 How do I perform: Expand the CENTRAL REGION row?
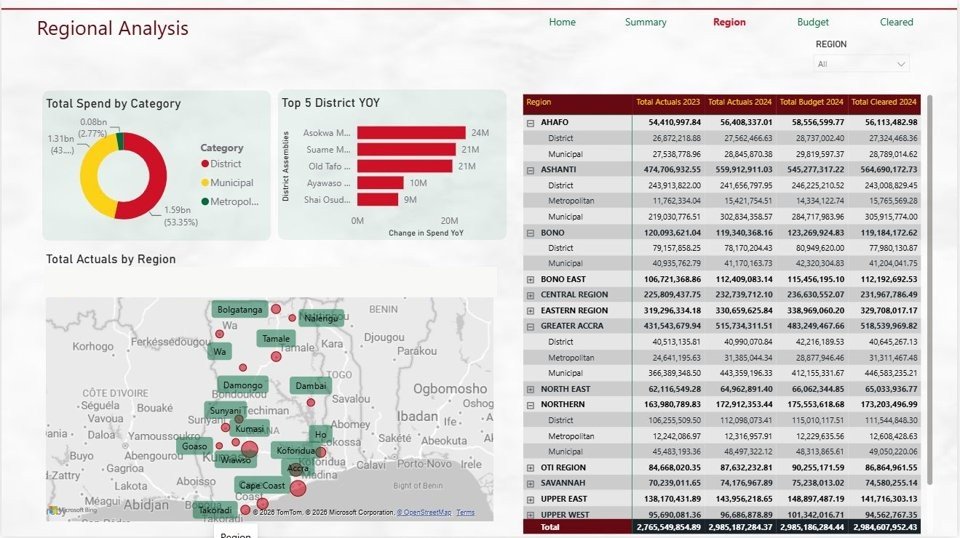pyautogui.click(x=530, y=295)
